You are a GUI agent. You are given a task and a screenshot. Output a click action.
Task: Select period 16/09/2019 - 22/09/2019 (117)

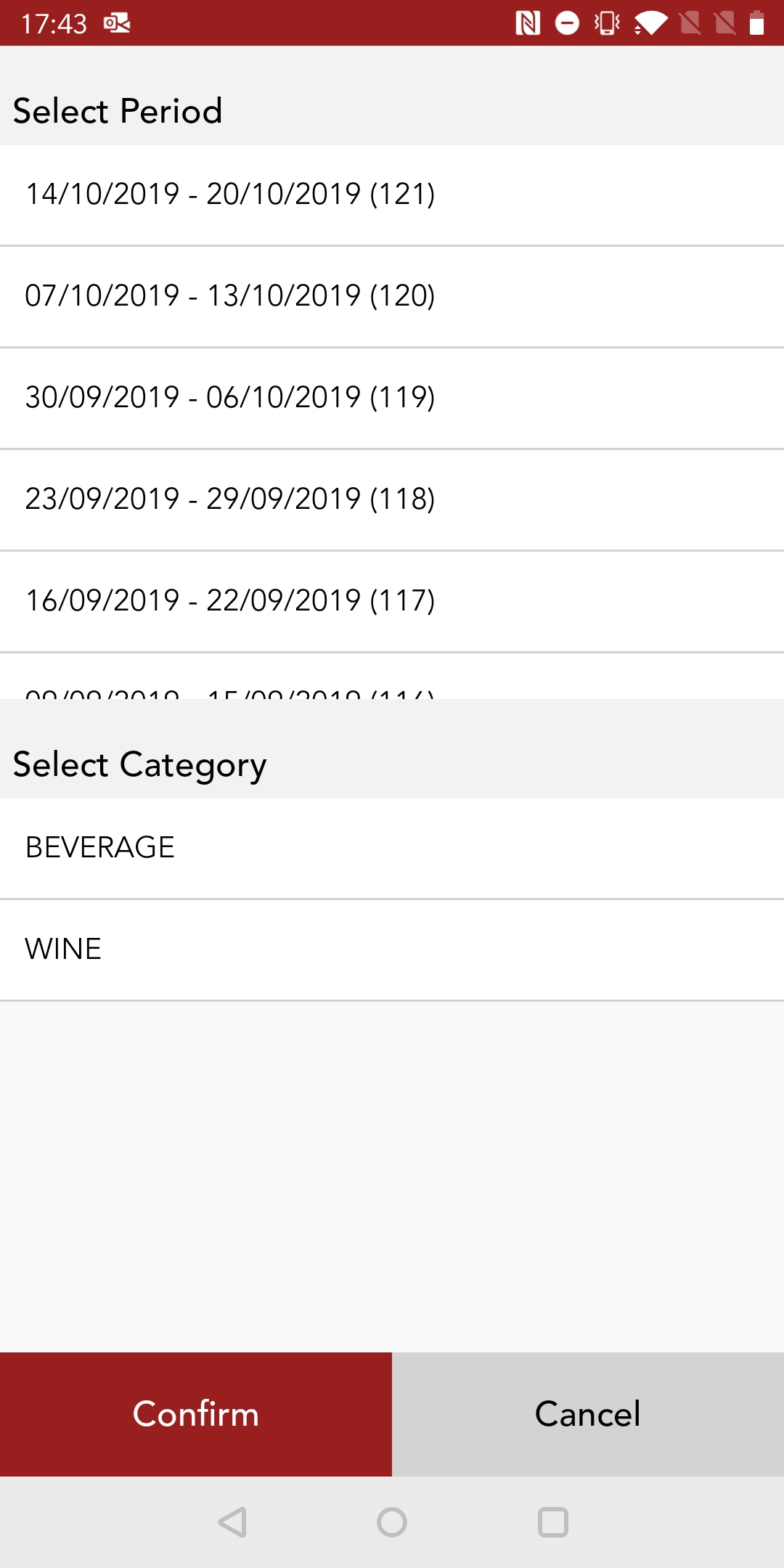[x=392, y=601]
